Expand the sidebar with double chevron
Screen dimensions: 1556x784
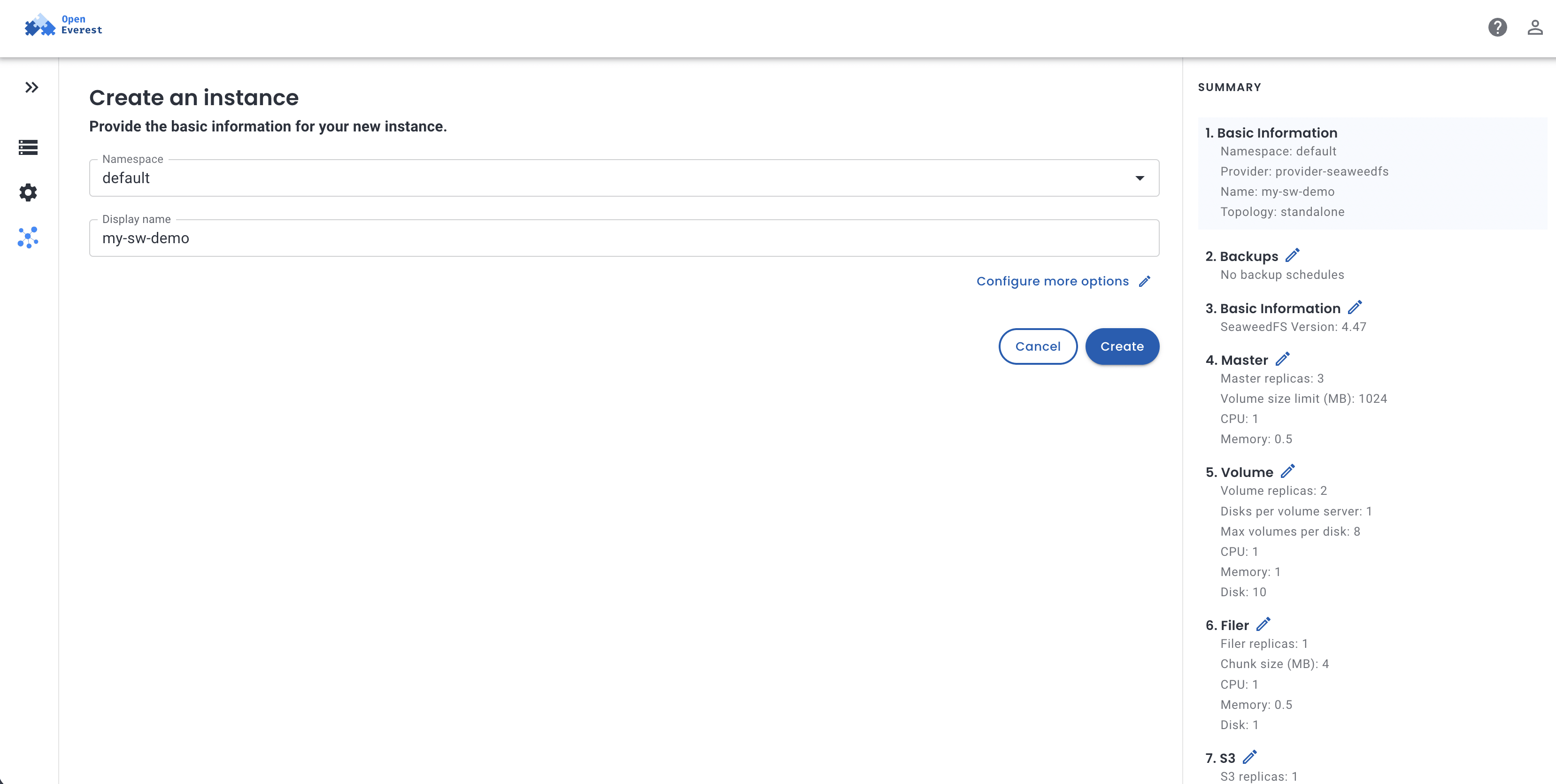point(31,88)
